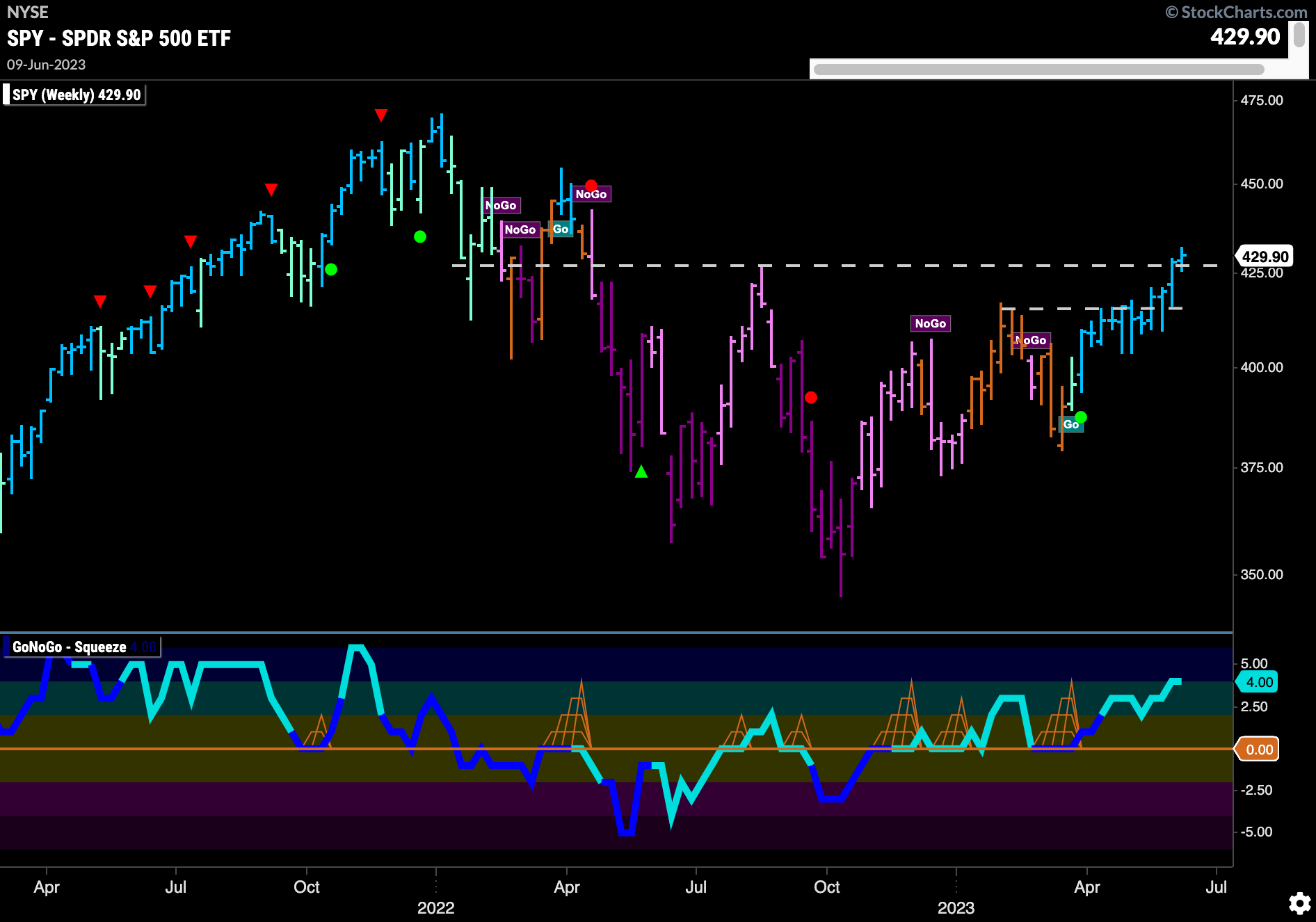Select the SPY (Weekly) 429.90 legend label
This screenshot has height=922, width=1316.
pos(76,95)
